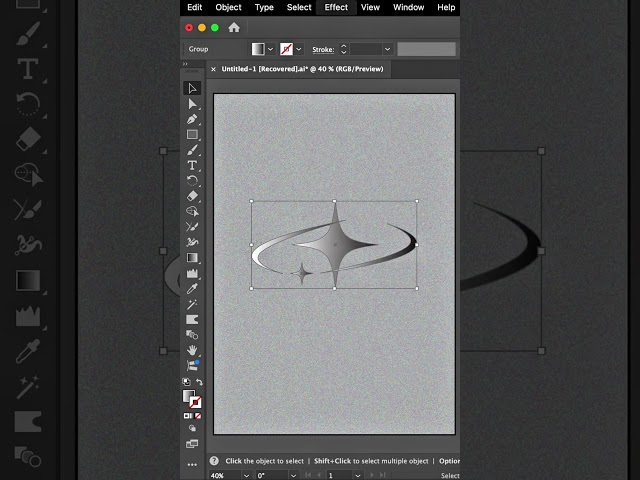Select the Hand tool
The width and height of the screenshot is (640, 480).
[x=192, y=350]
